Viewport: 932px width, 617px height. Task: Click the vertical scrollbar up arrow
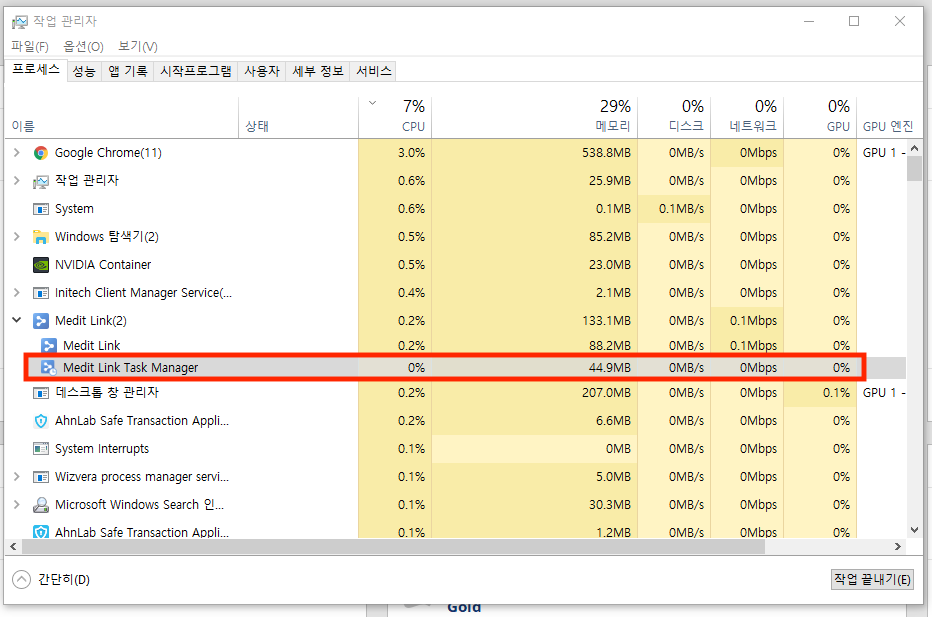(x=915, y=148)
